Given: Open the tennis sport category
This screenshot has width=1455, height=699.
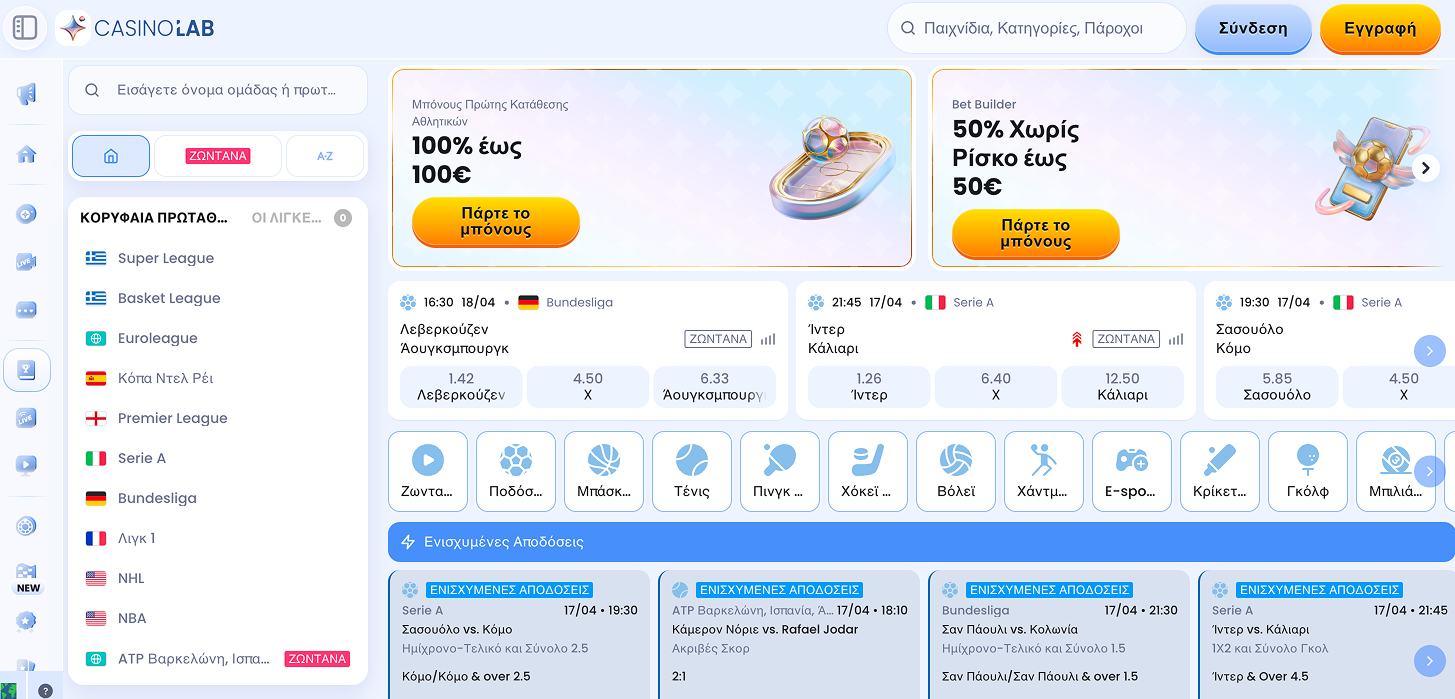Looking at the screenshot, I should pyautogui.click(x=692, y=471).
